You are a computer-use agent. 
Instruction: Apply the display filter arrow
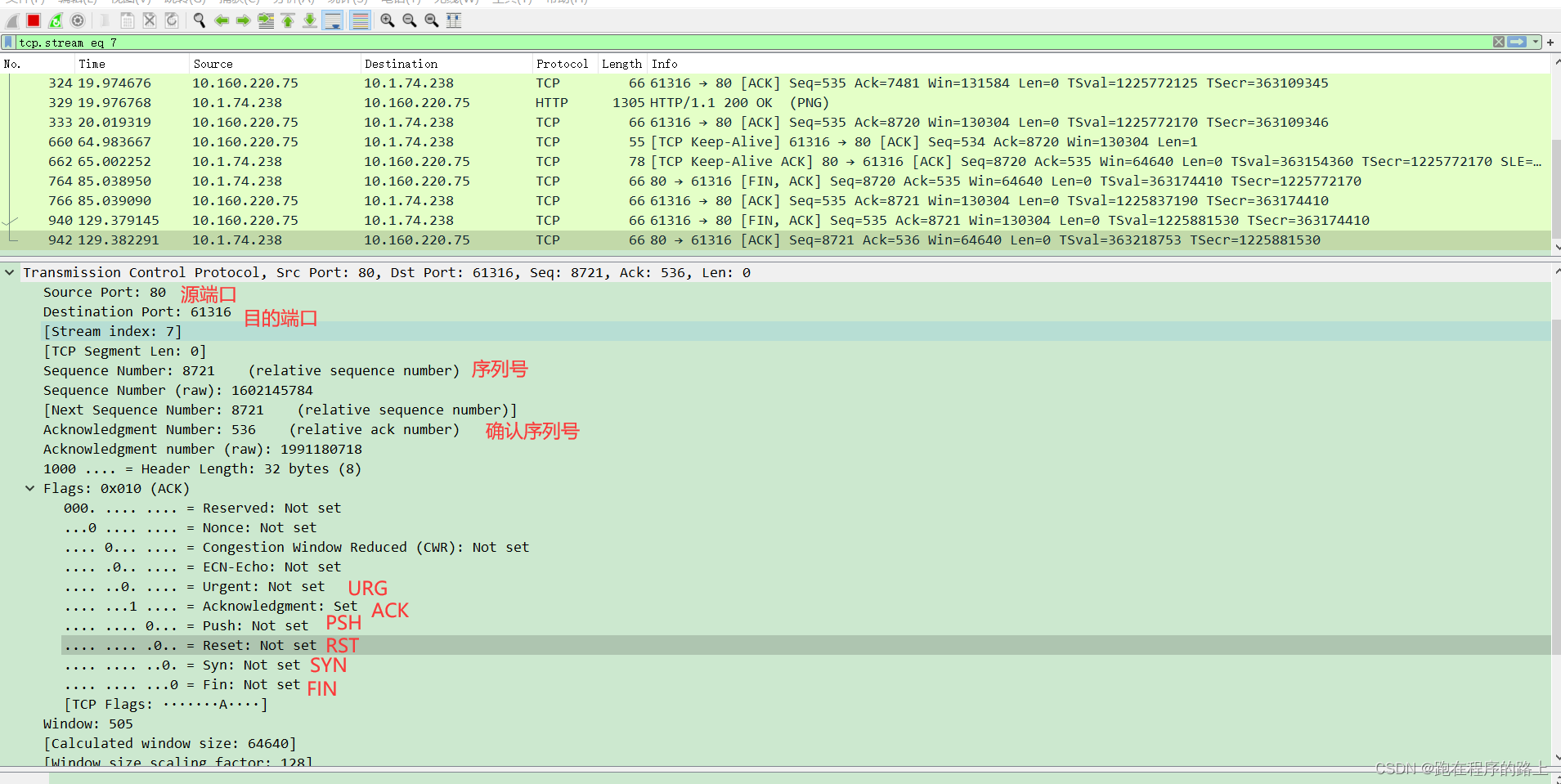point(1517,42)
